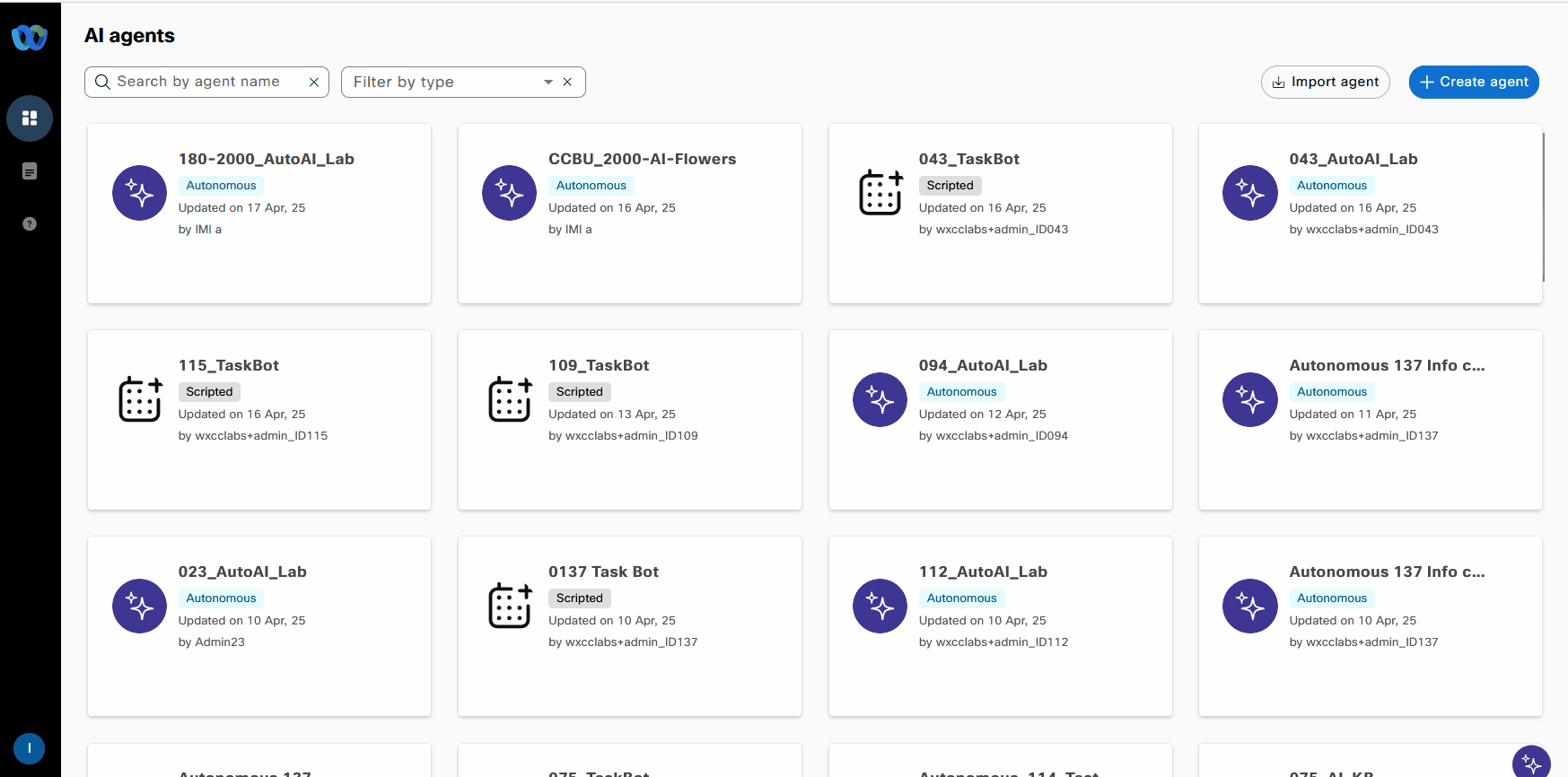Open the CCBU_2000-AI-Flowers agent card title
1568x777 pixels.
click(642, 159)
